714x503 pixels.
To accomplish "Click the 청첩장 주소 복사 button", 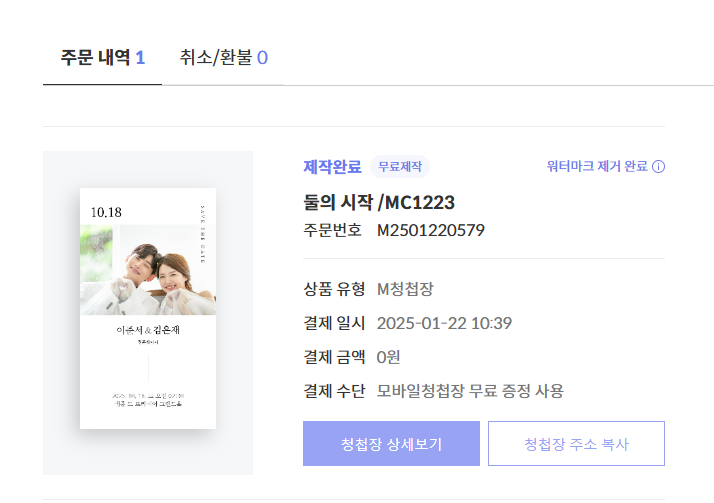I will (576, 444).
